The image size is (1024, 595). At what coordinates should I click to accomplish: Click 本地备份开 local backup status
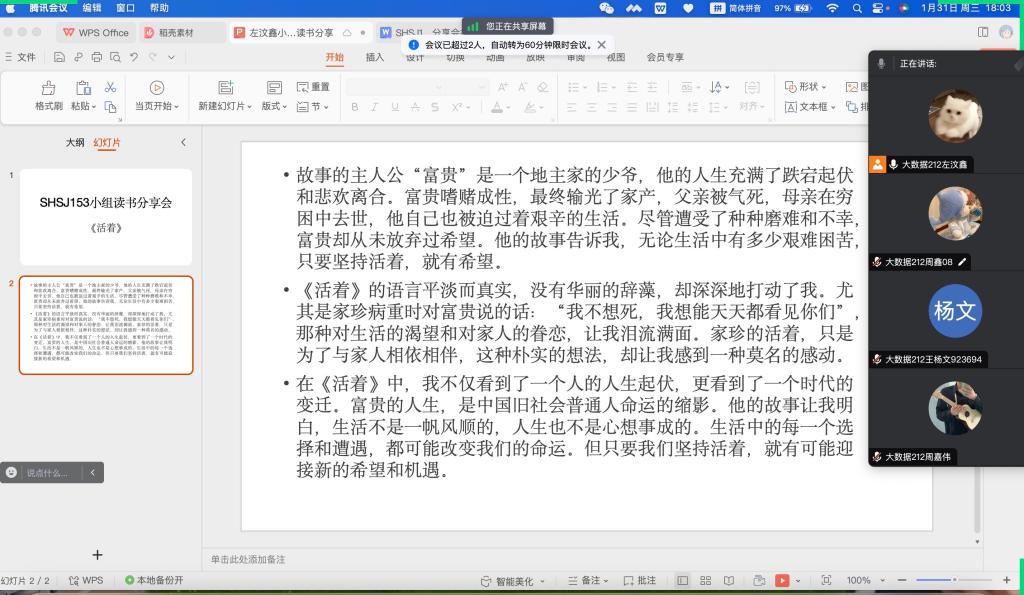point(154,580)
